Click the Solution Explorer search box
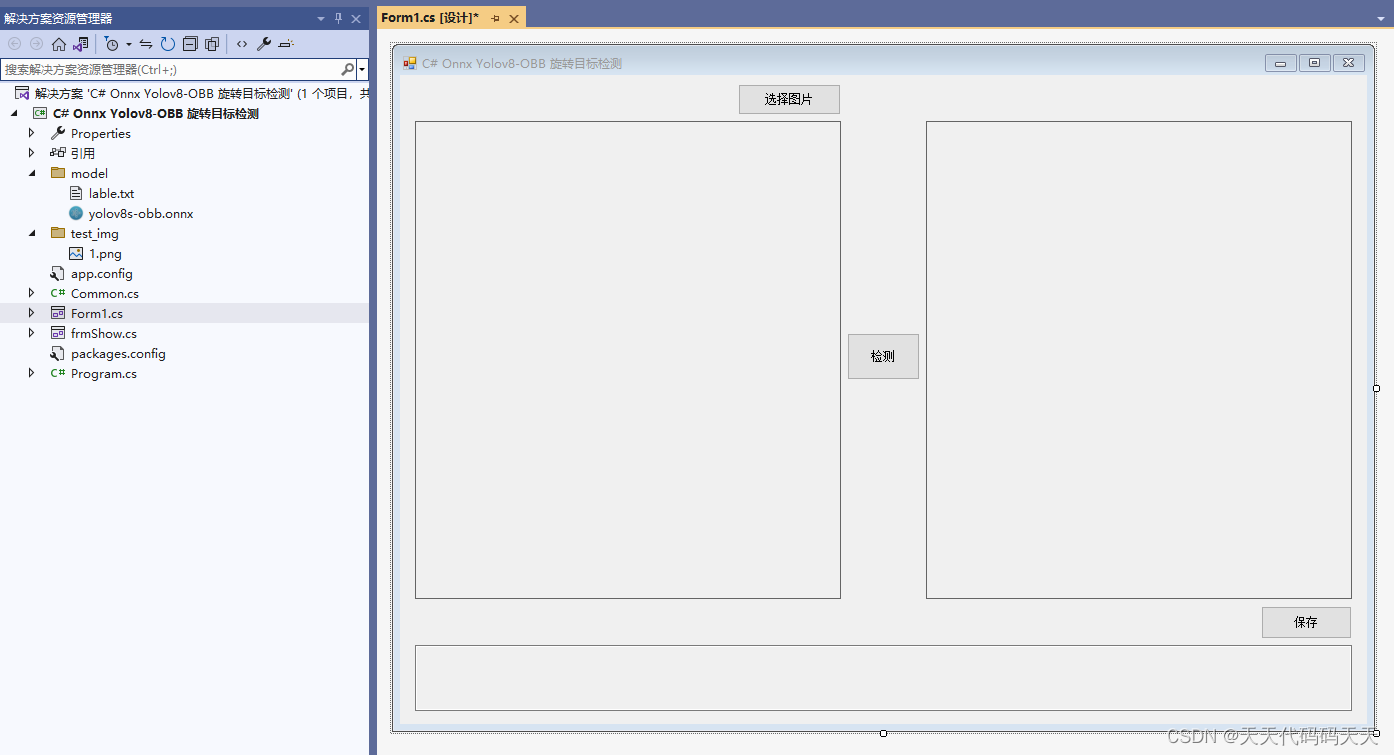The width and height of the screenshot is (1394, 755). tap(170, 70)
